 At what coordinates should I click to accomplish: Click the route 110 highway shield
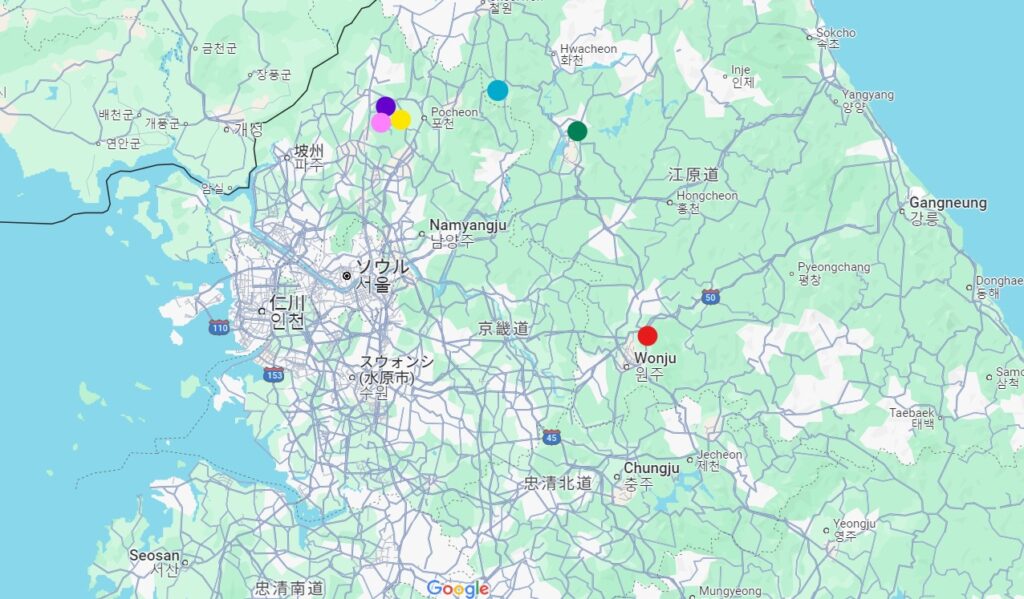tap(219, 326)
